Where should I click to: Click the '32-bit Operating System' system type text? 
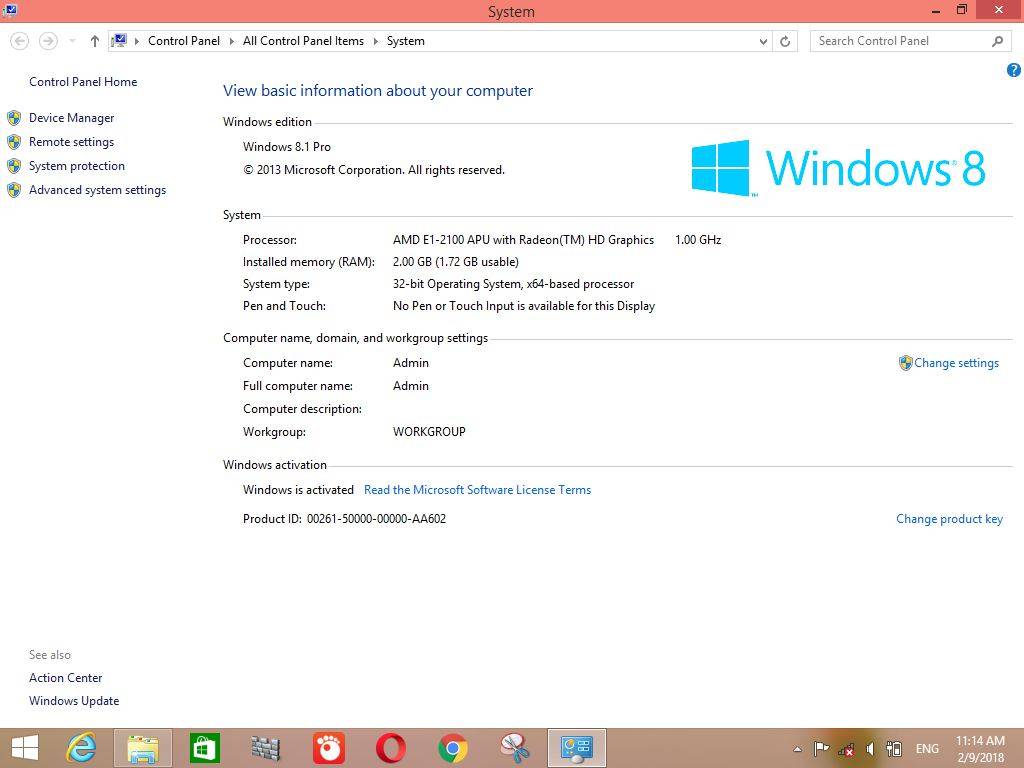456,284
